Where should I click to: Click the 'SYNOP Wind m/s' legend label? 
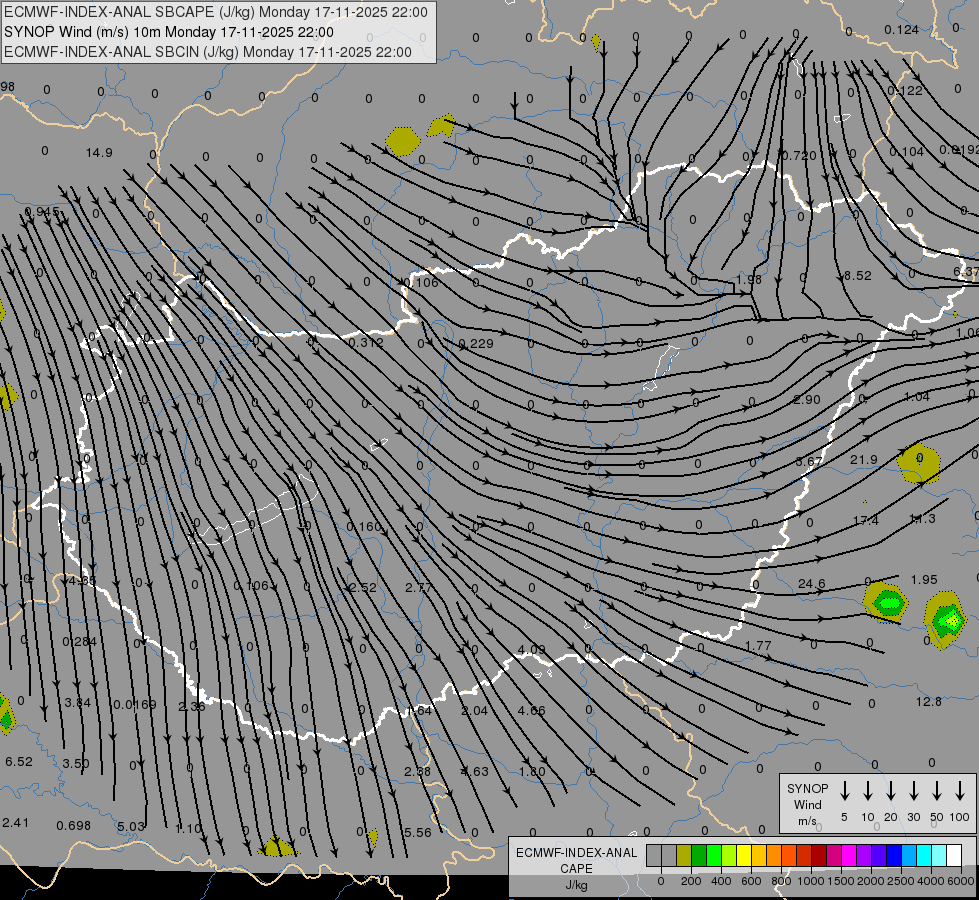tap(807, 804)
